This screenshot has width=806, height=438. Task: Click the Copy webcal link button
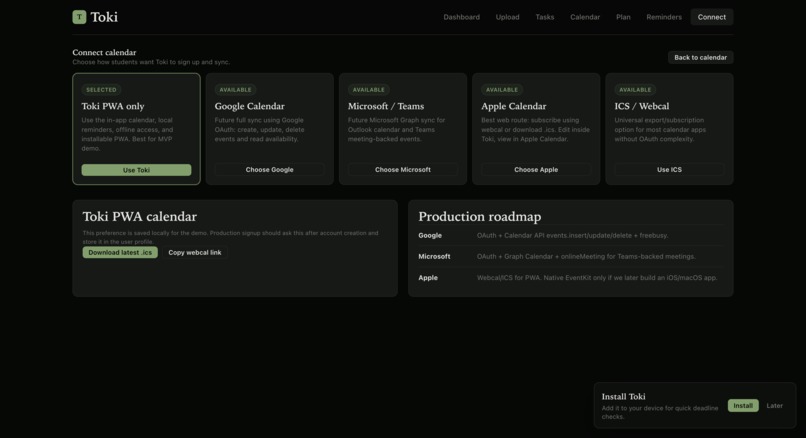(195, 252)
